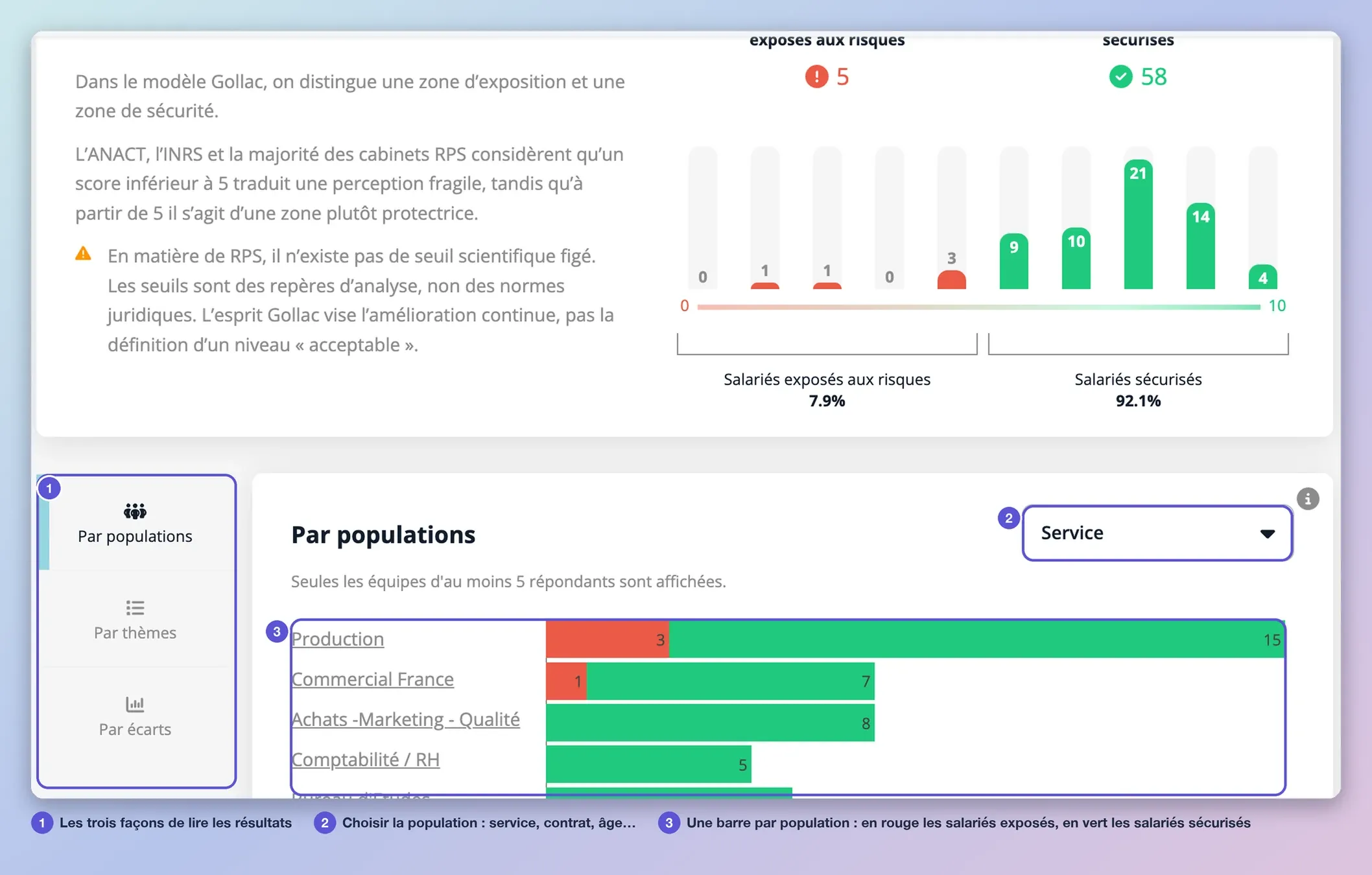Open the Commercial France link
The height and width of the screenshot is (875, 1372).
point(373,679)
